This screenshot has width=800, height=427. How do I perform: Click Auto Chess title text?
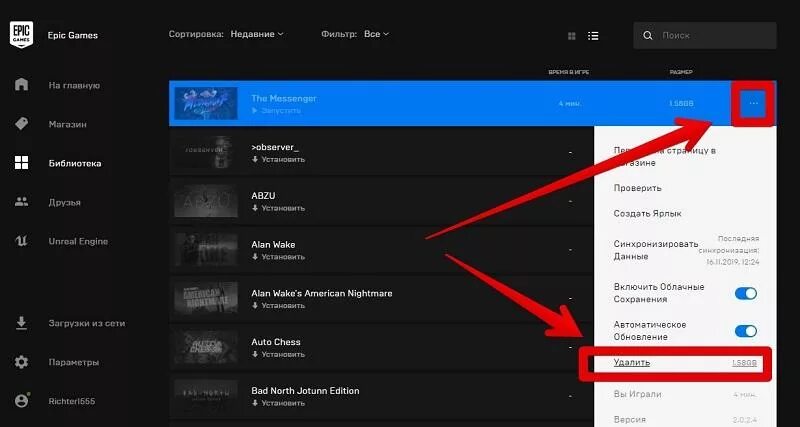[x=276, y=342]
